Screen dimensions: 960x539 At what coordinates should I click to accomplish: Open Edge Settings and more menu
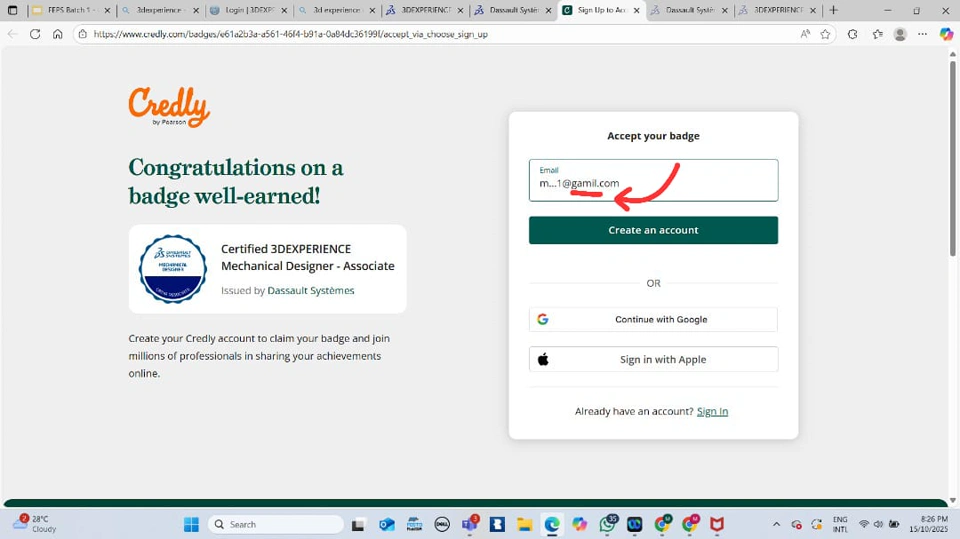(923, 34)
